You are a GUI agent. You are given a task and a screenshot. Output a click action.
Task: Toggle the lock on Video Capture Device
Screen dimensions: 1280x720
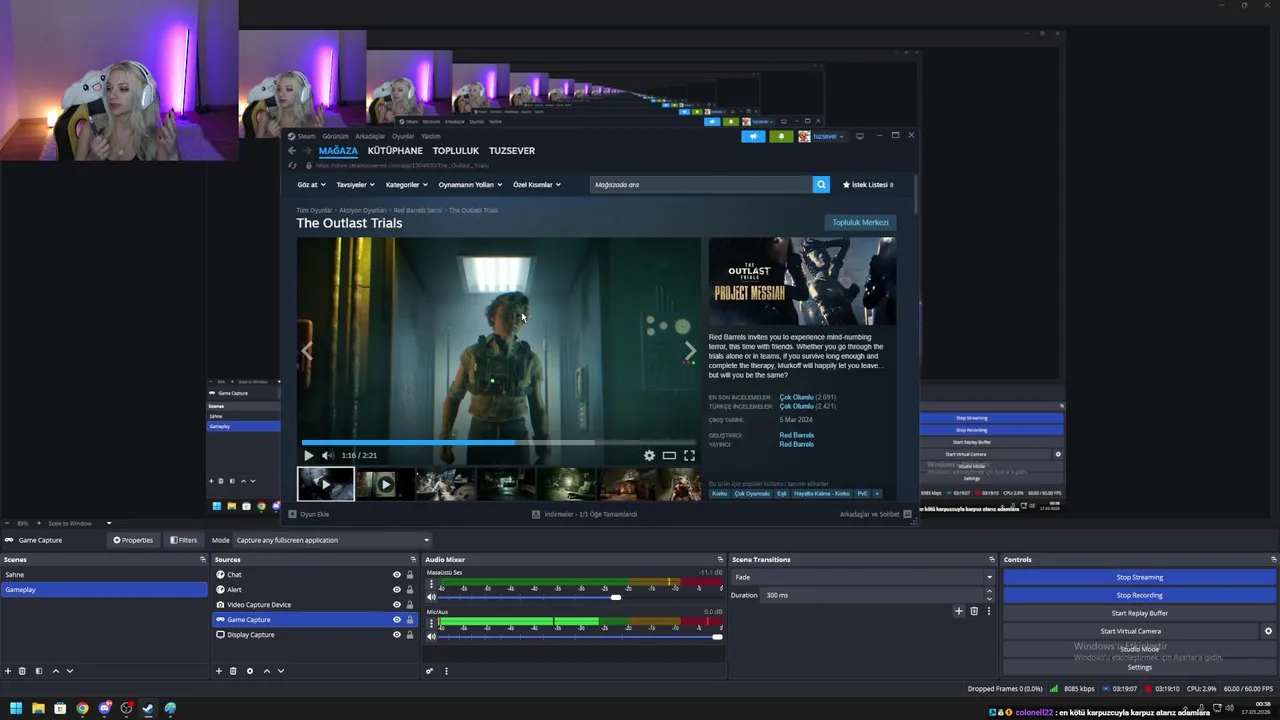coord(409,605)
